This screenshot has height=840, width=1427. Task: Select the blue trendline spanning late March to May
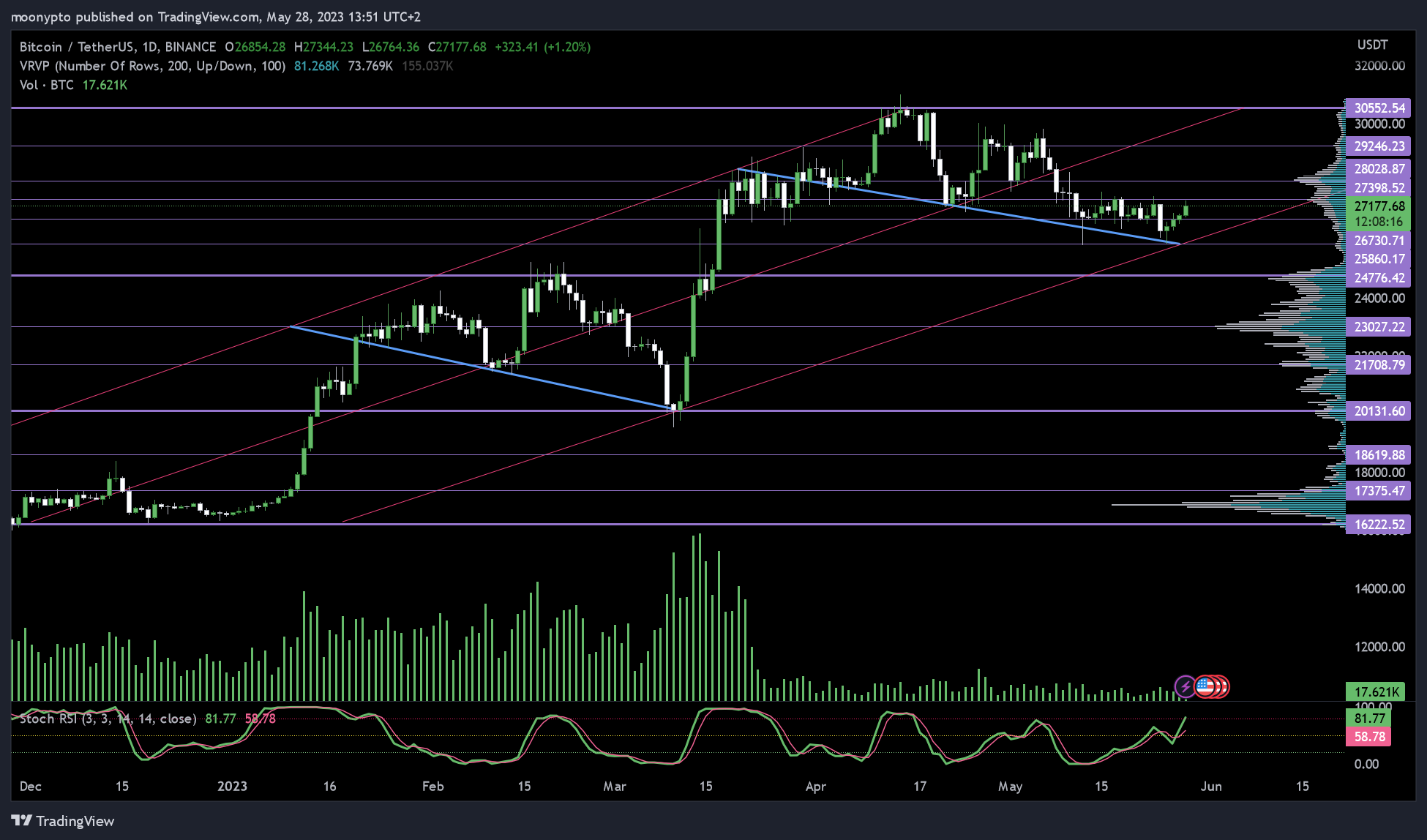[x=959, y=206]
